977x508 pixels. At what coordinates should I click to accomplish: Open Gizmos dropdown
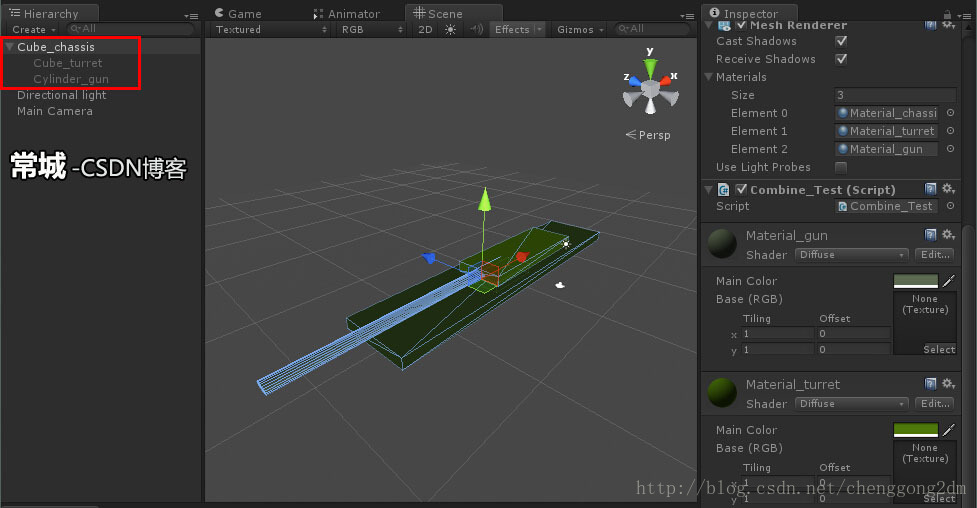(580, 29)
